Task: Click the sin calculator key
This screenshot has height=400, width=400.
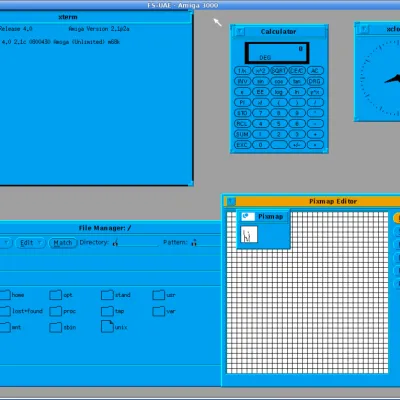Action: (x=260, y=81)
